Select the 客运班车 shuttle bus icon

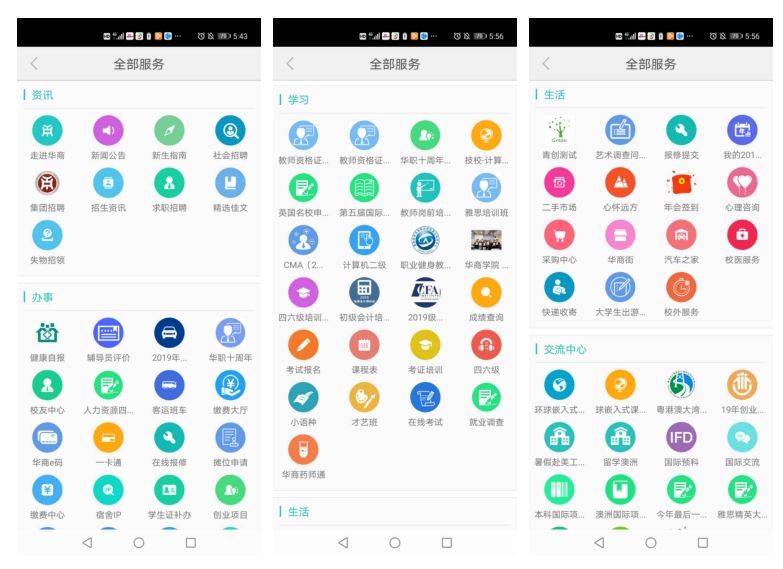(x=169, y=385)
